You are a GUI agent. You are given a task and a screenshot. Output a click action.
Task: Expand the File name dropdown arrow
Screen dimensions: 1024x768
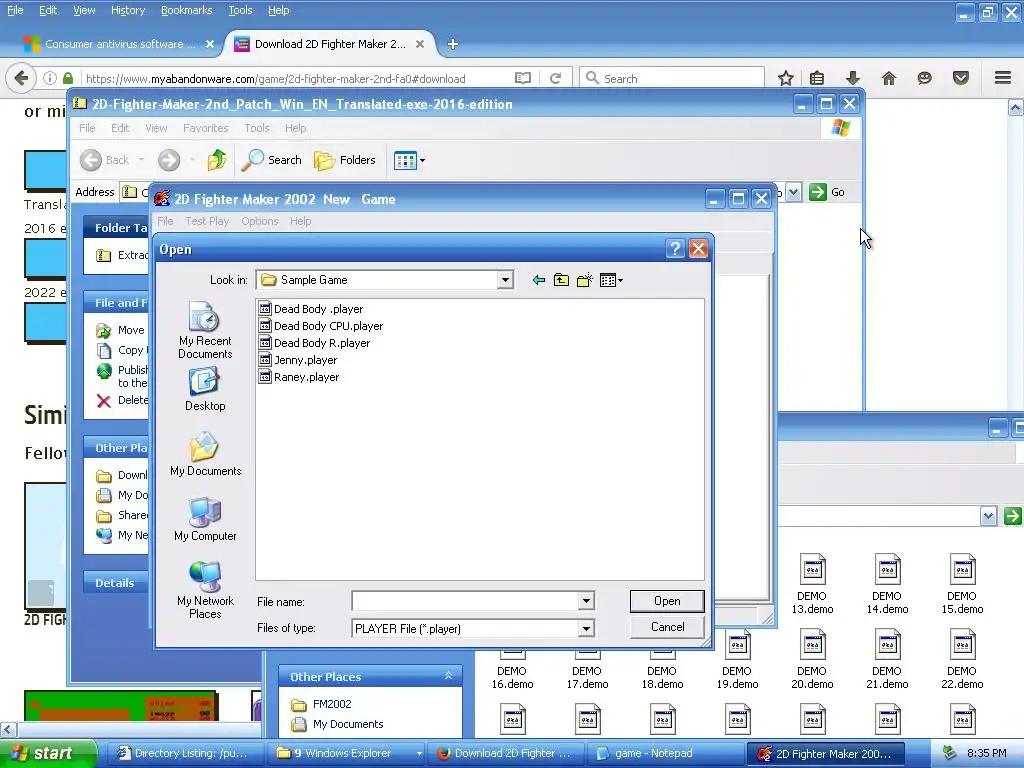[x=586, y=601]
